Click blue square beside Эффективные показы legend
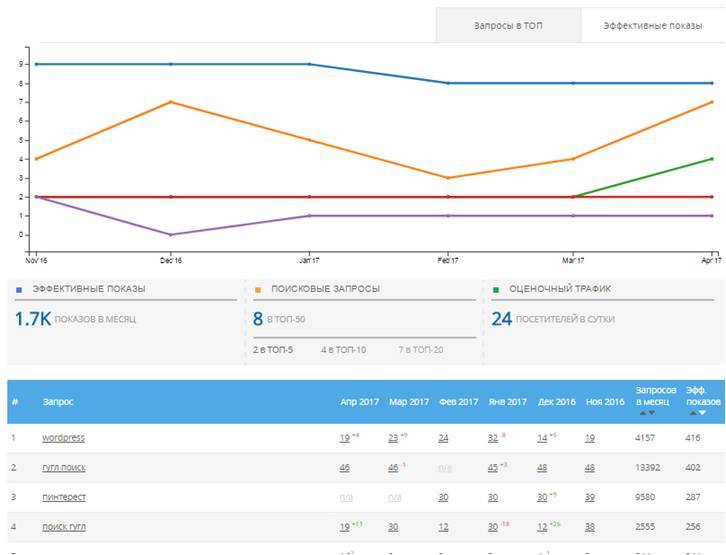 [x=18, y=289]
